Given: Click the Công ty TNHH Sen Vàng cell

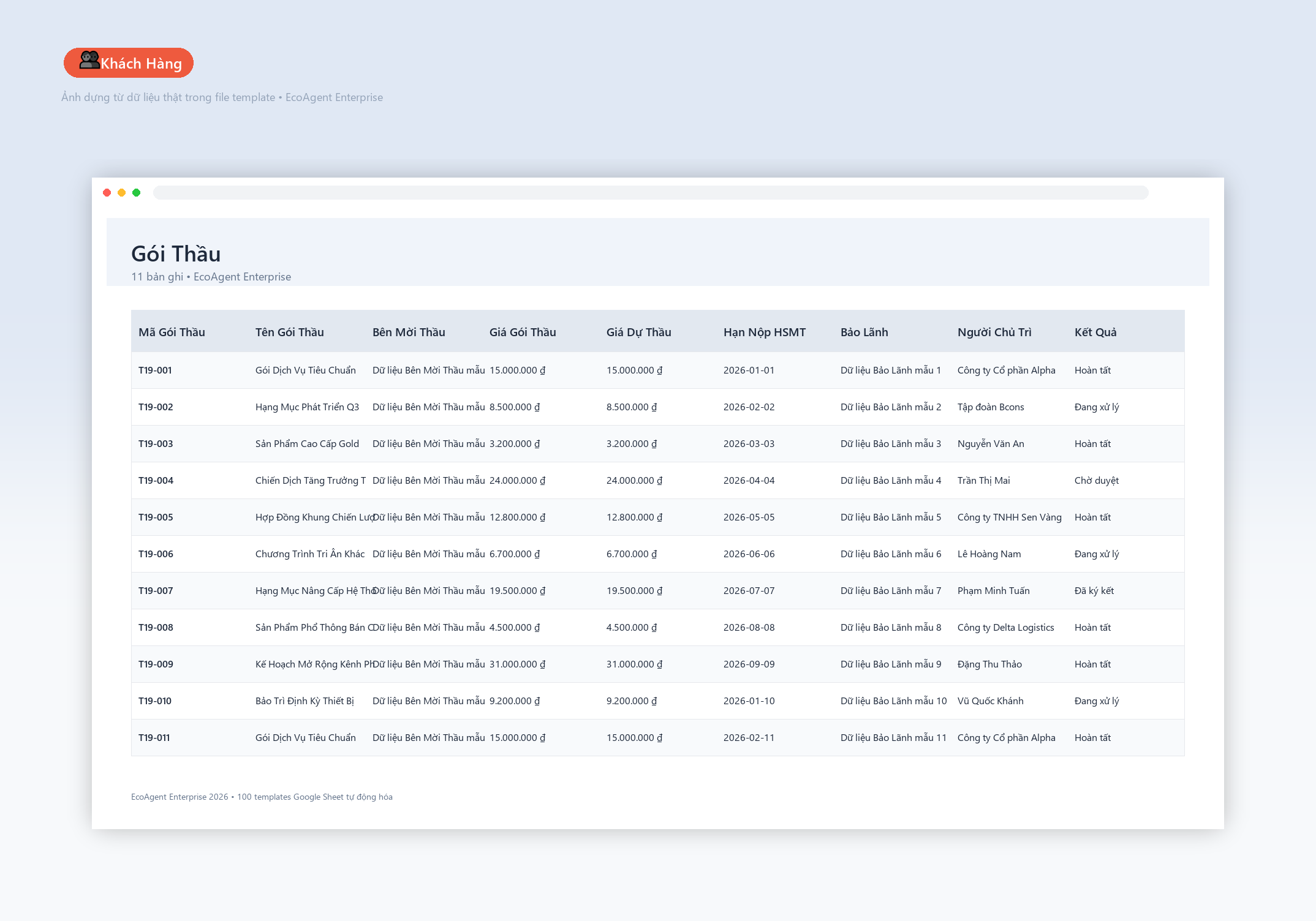Looking at the screenshot, I should (x=1009, y=517).
